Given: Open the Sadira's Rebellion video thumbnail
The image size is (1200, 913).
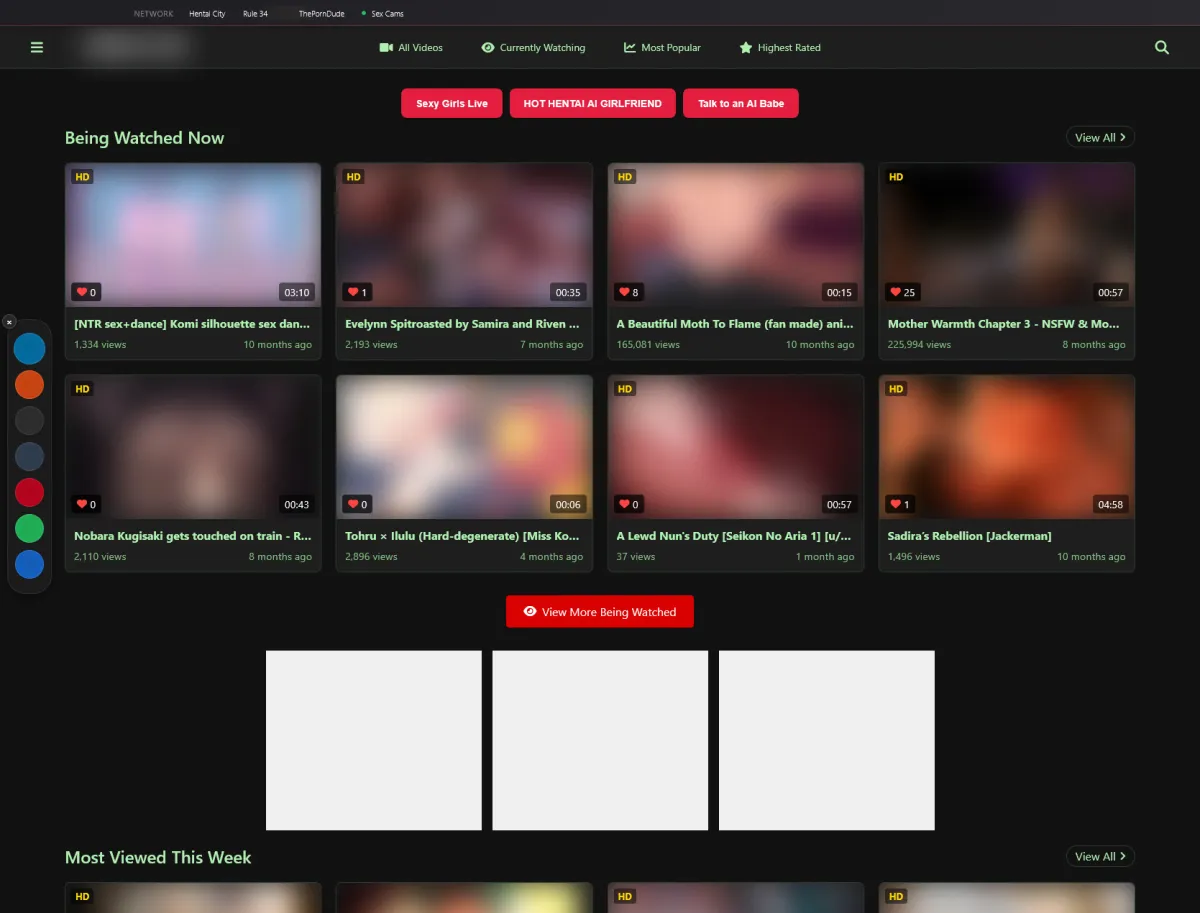Looking at the screenshot, I should point(1006,446).
